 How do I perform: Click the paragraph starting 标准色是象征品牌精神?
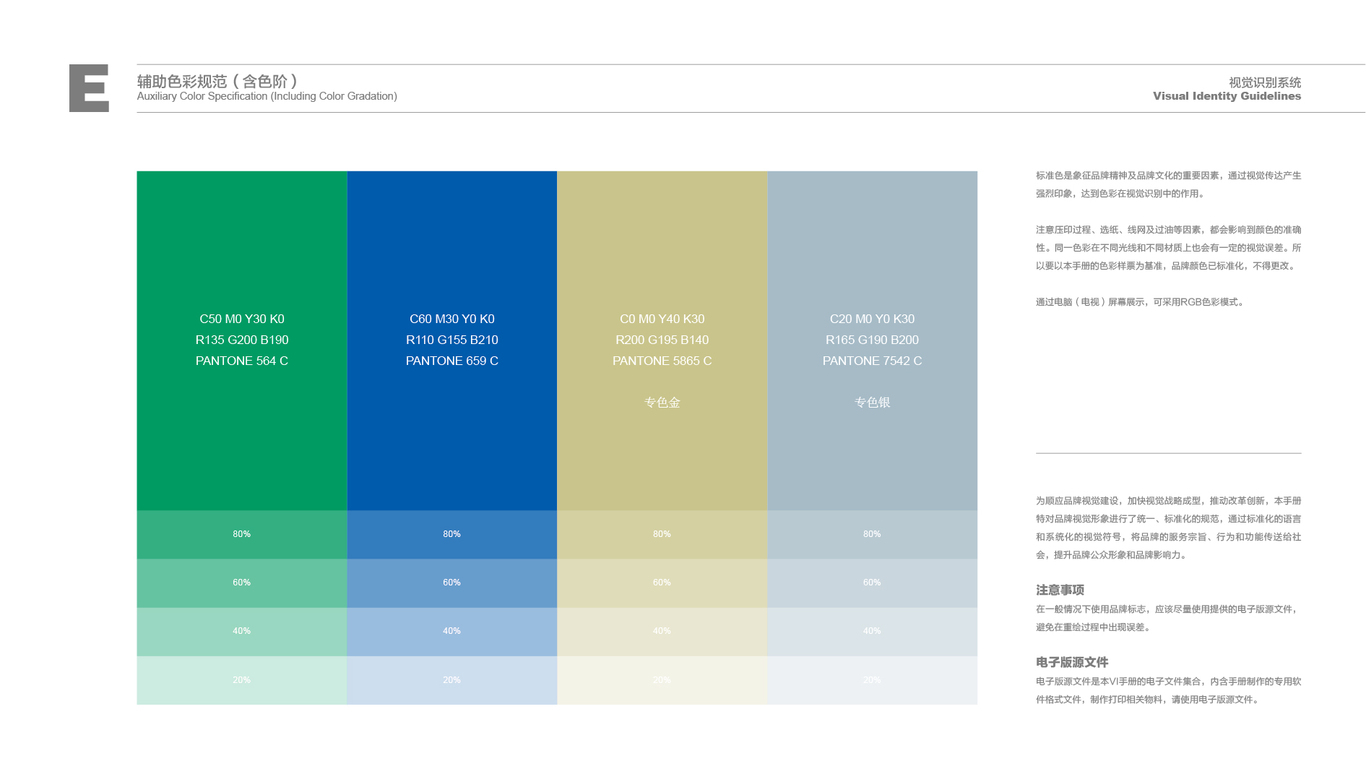1169,185
